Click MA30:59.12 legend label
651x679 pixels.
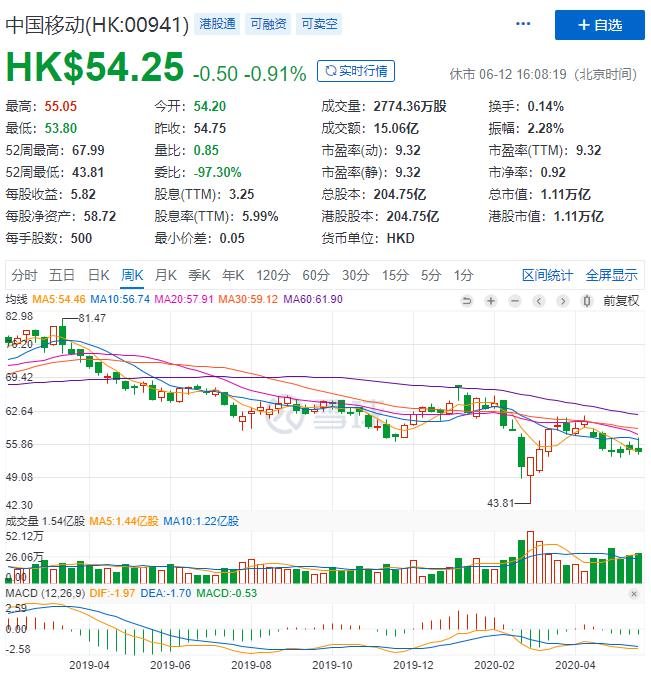tap(248, 299)
